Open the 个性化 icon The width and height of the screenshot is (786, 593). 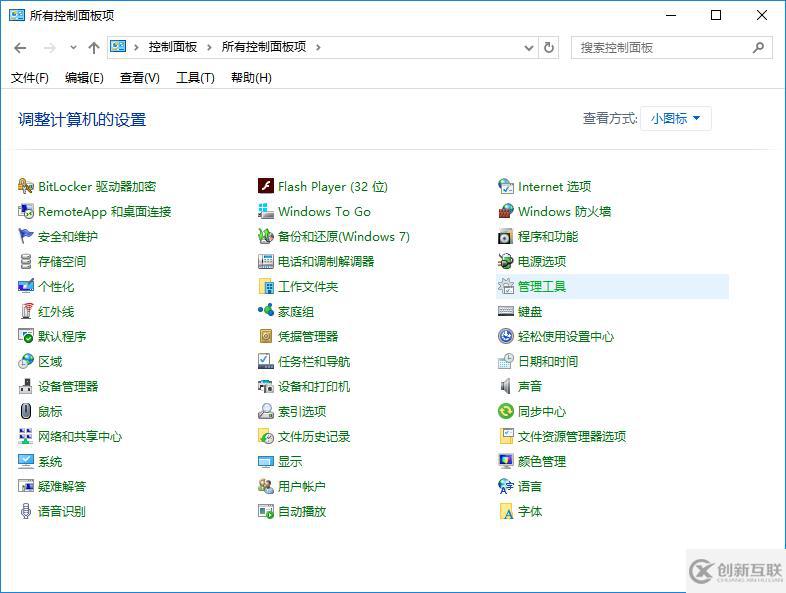[26, 286]
